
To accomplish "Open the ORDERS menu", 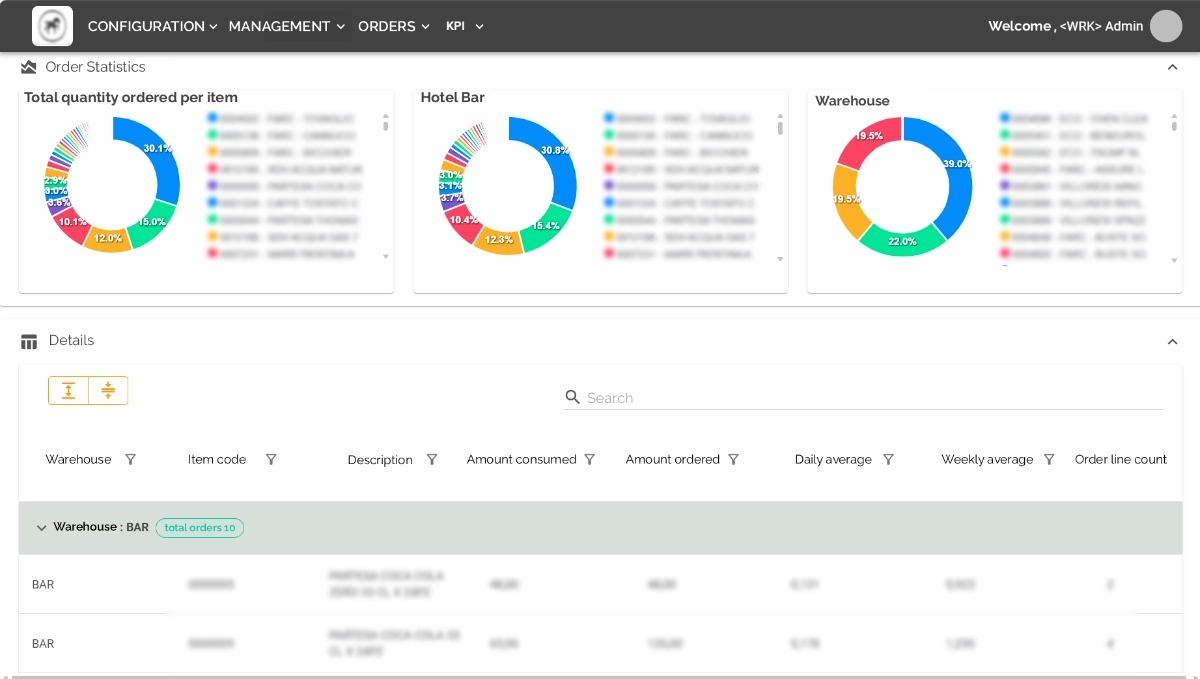I will point(393,26).
